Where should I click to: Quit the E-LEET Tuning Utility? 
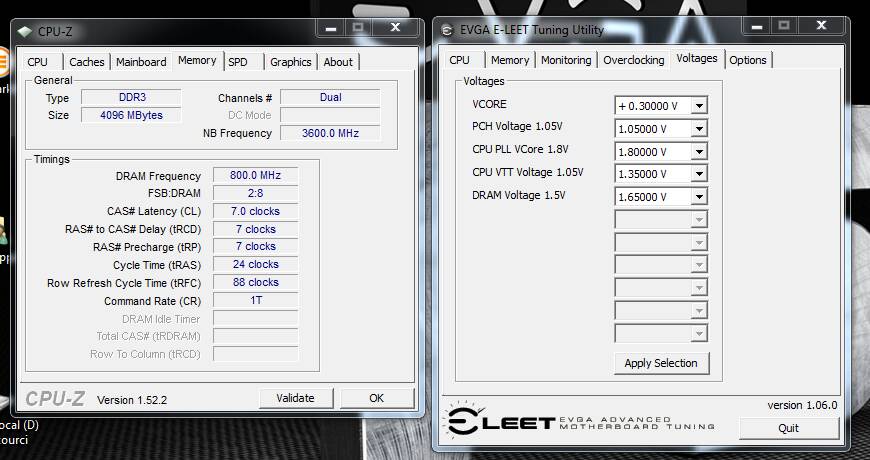(788, 428)
